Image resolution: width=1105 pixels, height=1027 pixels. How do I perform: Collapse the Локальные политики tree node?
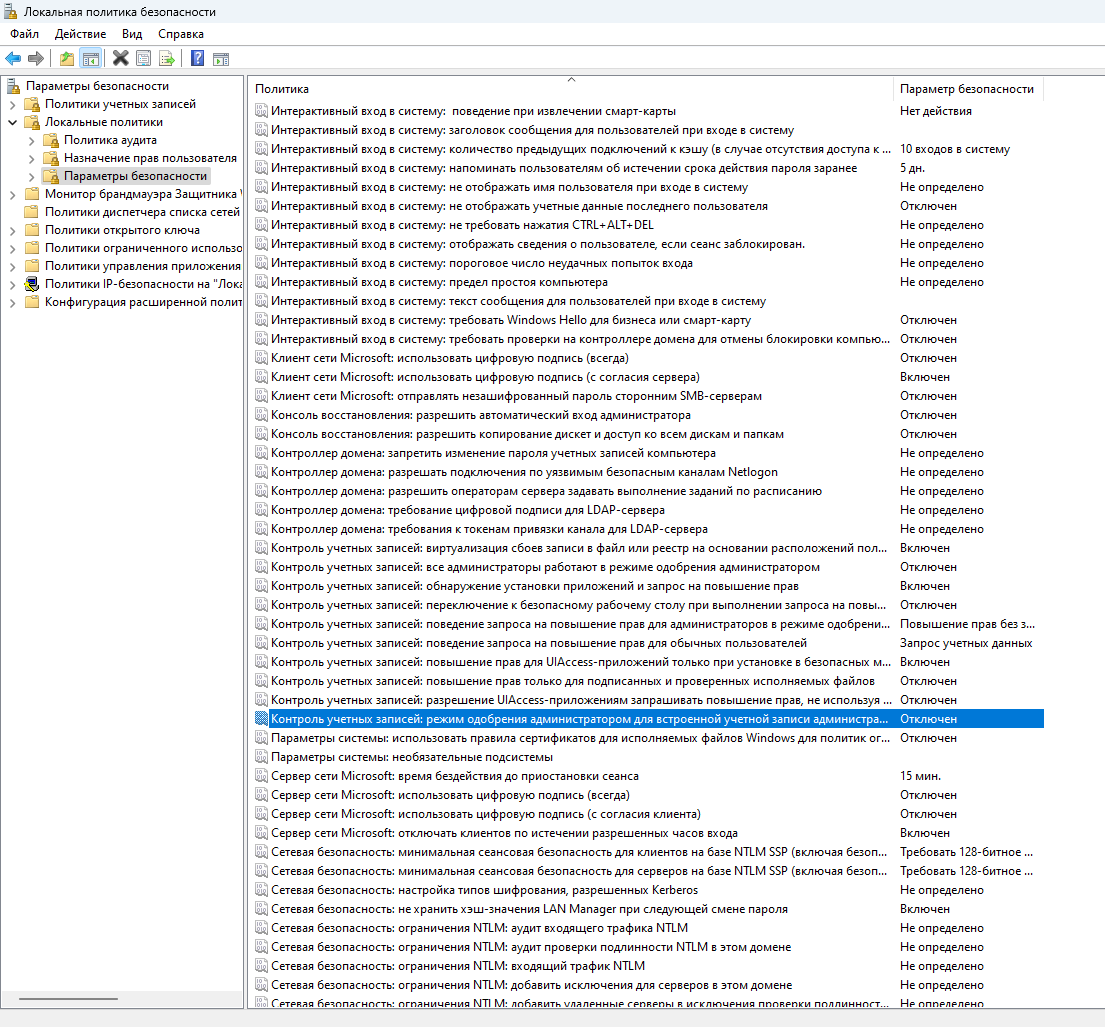tap(13, 122)
